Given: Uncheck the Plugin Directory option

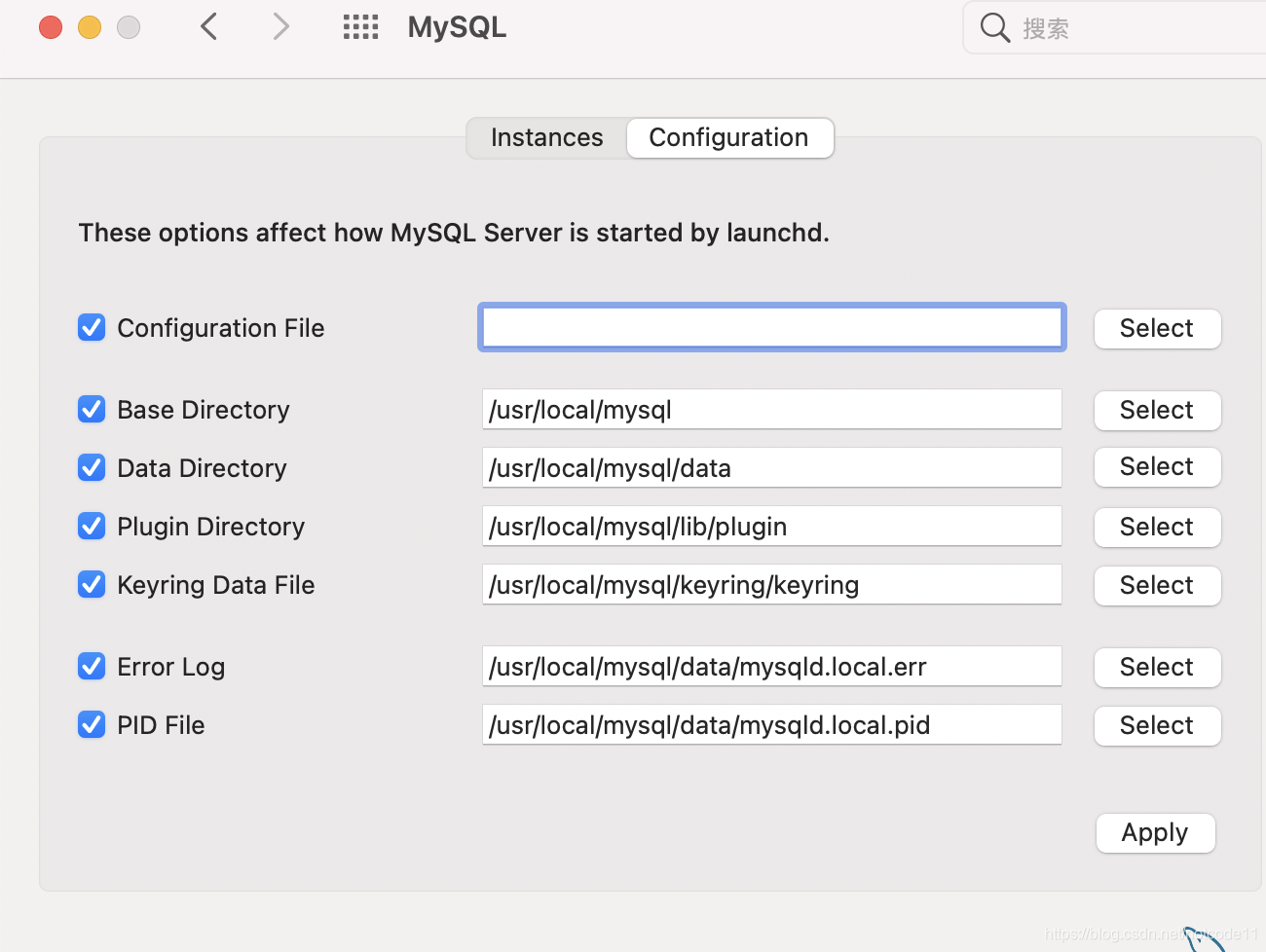Looking at the screenshot, I should coord(92,527).
